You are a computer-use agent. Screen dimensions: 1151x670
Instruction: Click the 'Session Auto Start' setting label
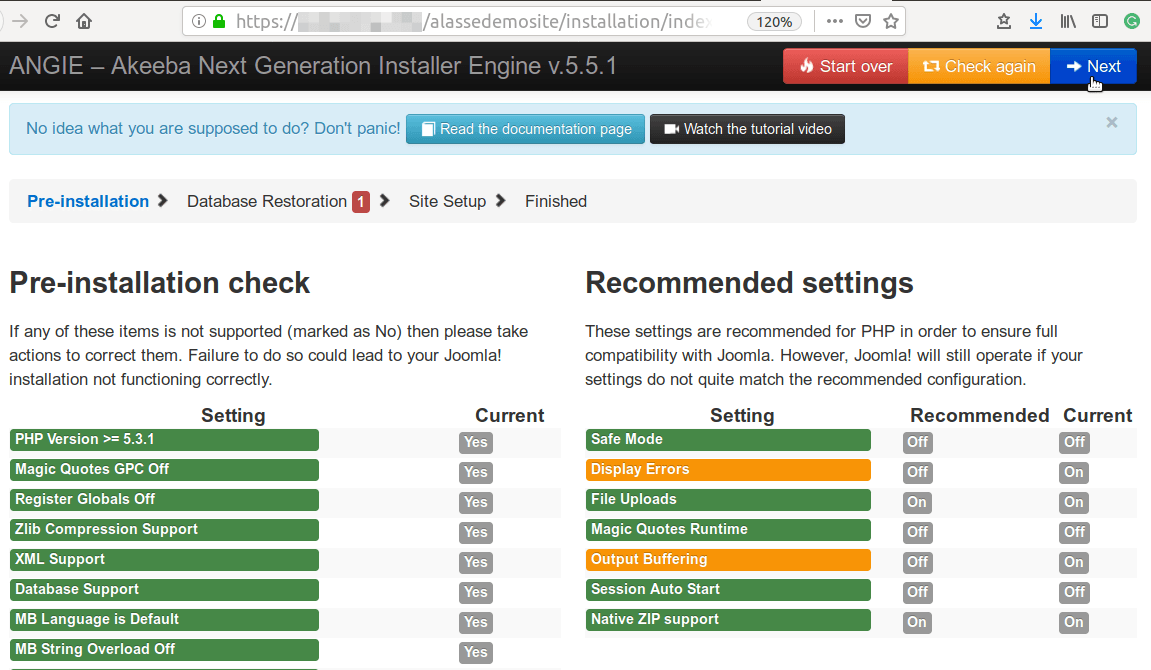[728, 590]
